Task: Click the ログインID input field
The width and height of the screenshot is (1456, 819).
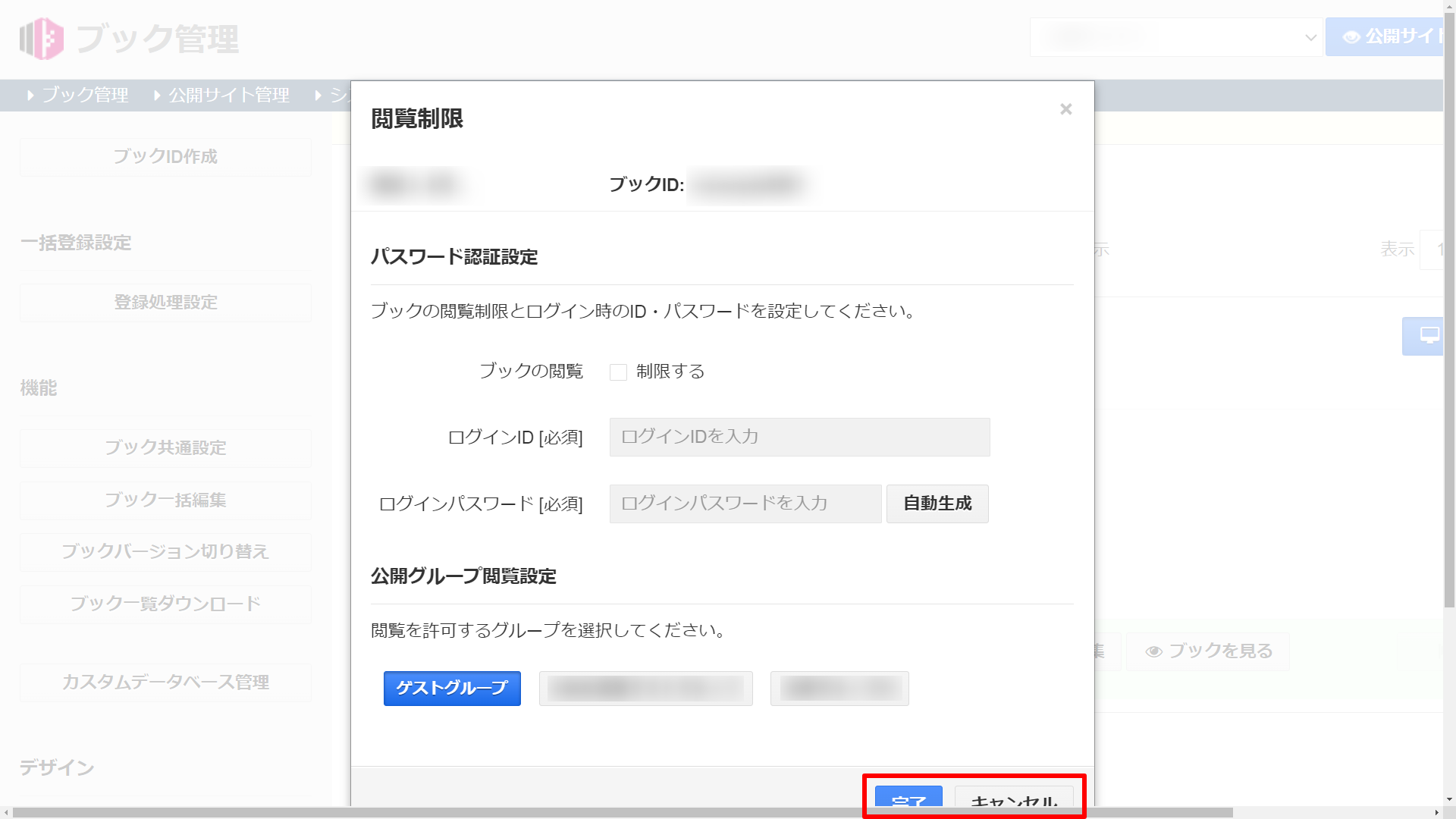Action: click(x=799, y=437)
